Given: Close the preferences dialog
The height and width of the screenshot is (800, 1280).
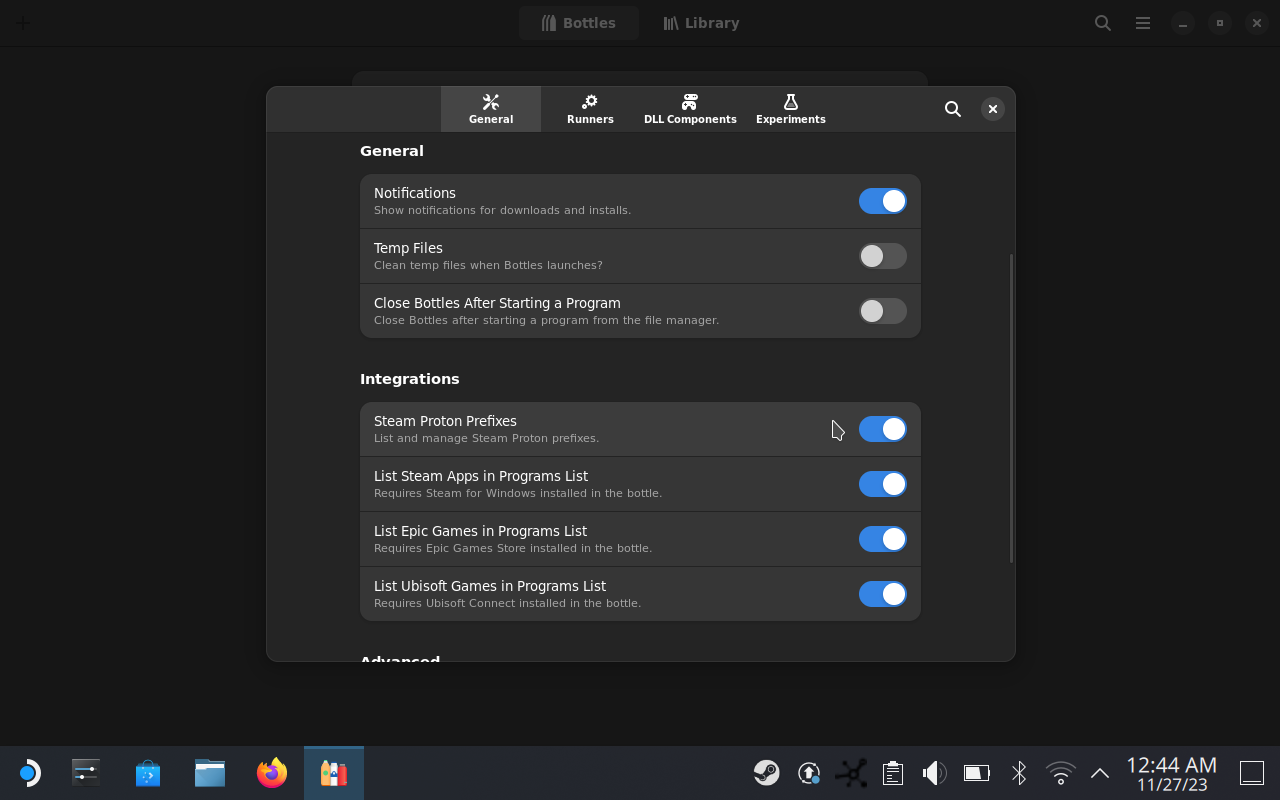Looking at the screenshot, I should (992, 109).
